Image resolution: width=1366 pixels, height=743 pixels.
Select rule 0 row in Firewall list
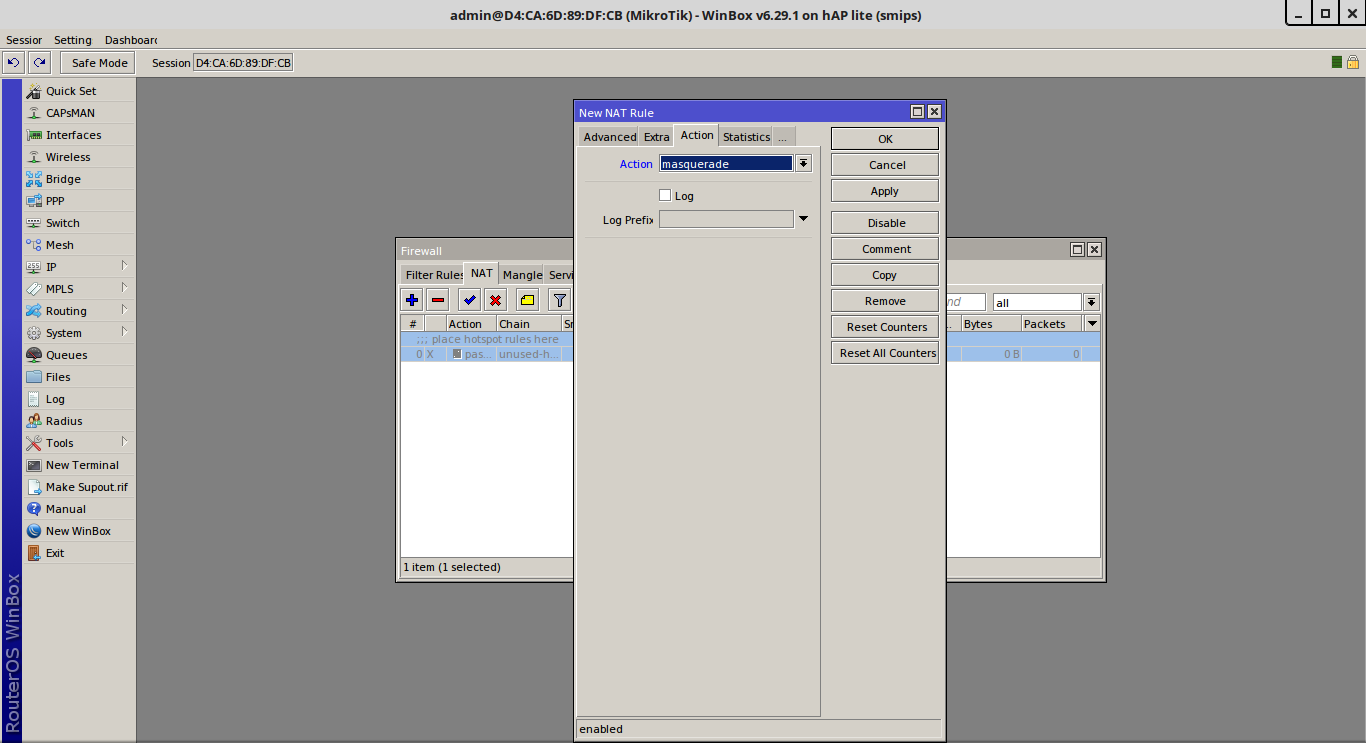click(750, 354)
